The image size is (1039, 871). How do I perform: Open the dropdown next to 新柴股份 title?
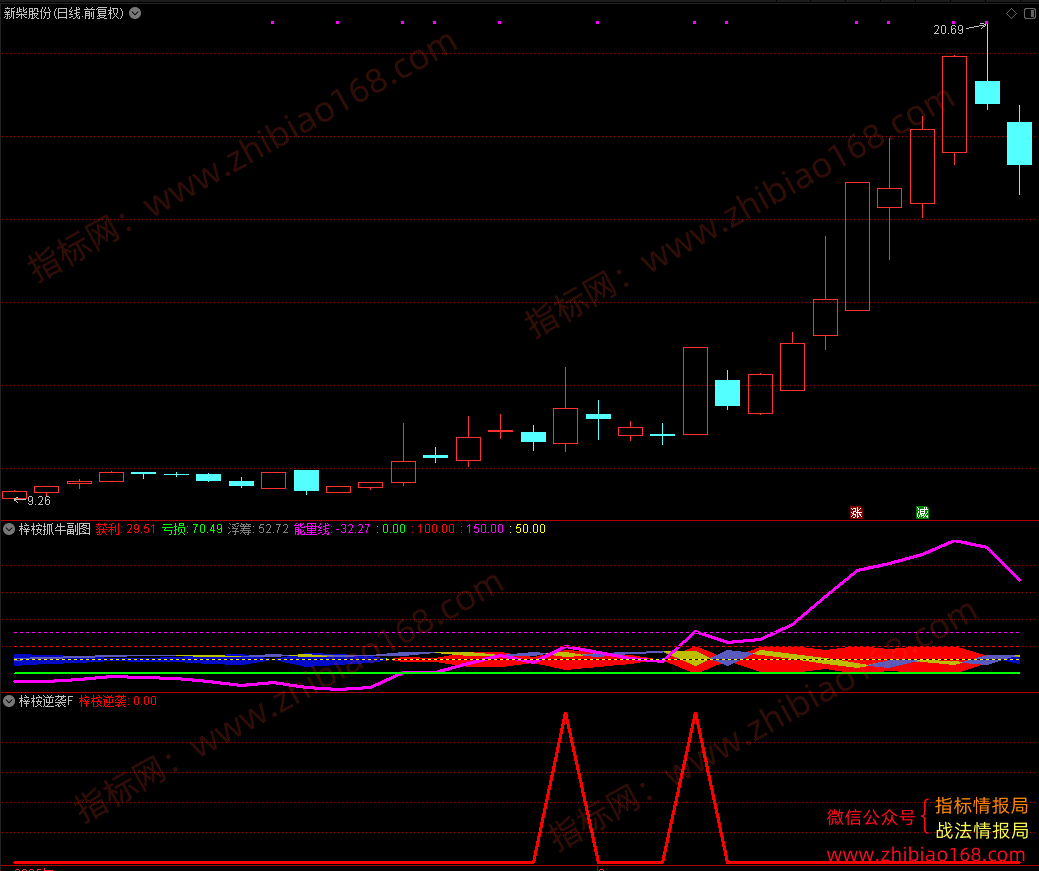click(135, 13)
